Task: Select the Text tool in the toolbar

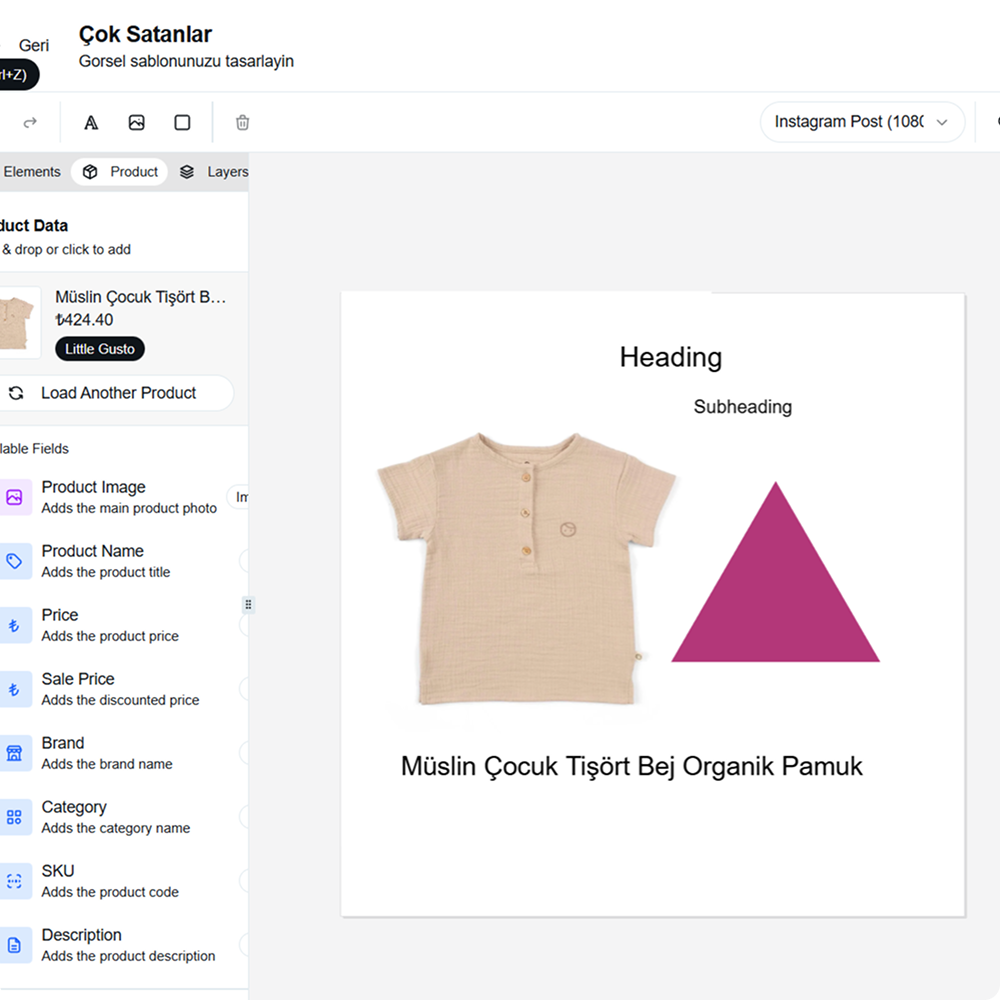Action: [91, 122]
